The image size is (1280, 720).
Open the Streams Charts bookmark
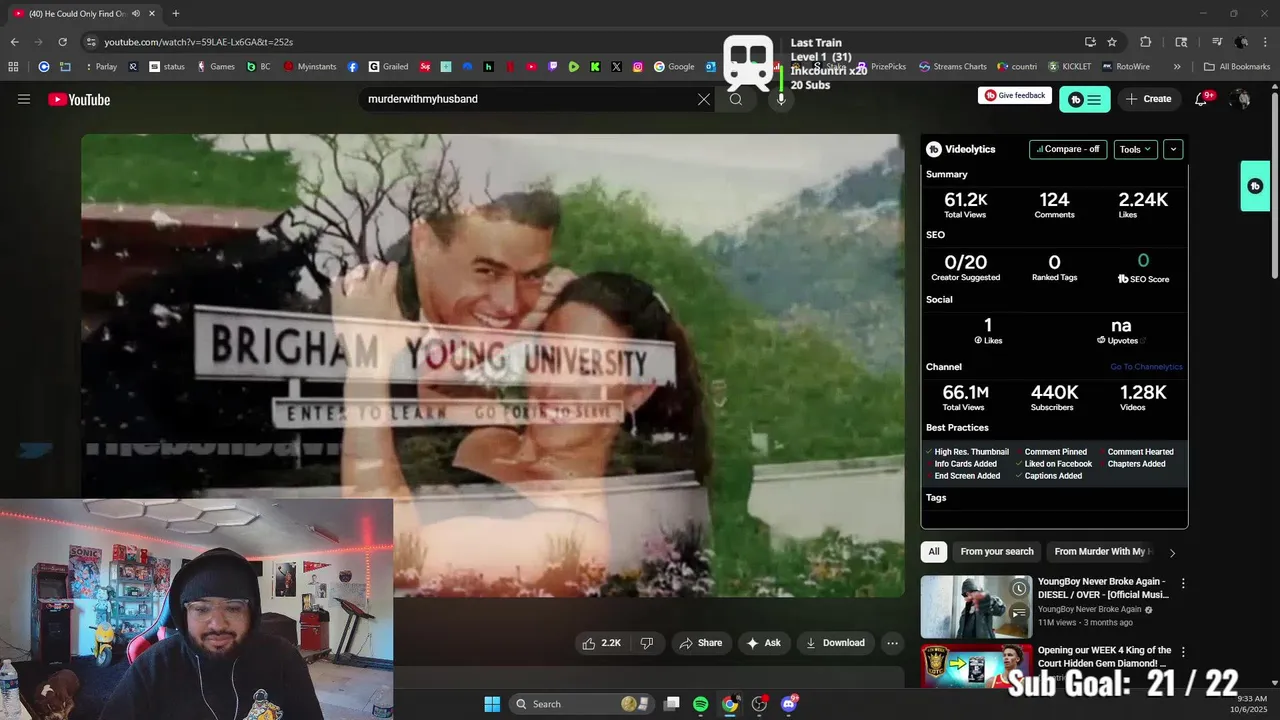tap(953, 67)
